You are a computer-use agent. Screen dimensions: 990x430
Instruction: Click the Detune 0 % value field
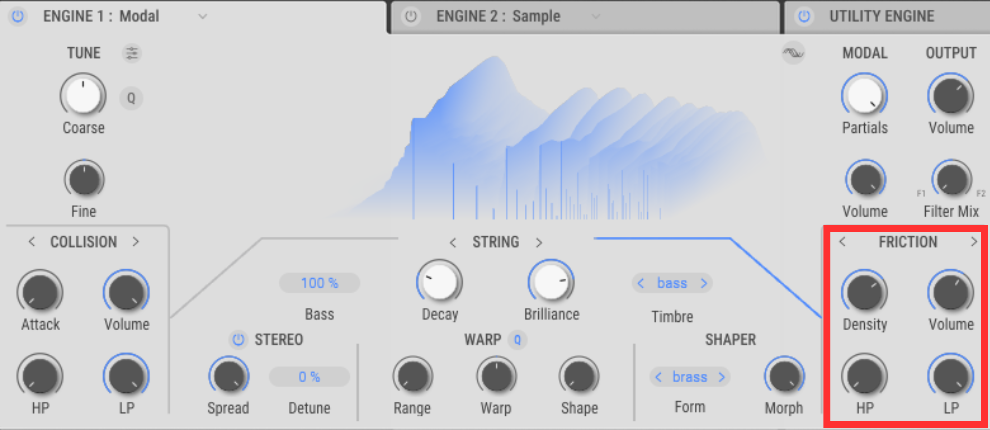(x=309, y=377)
